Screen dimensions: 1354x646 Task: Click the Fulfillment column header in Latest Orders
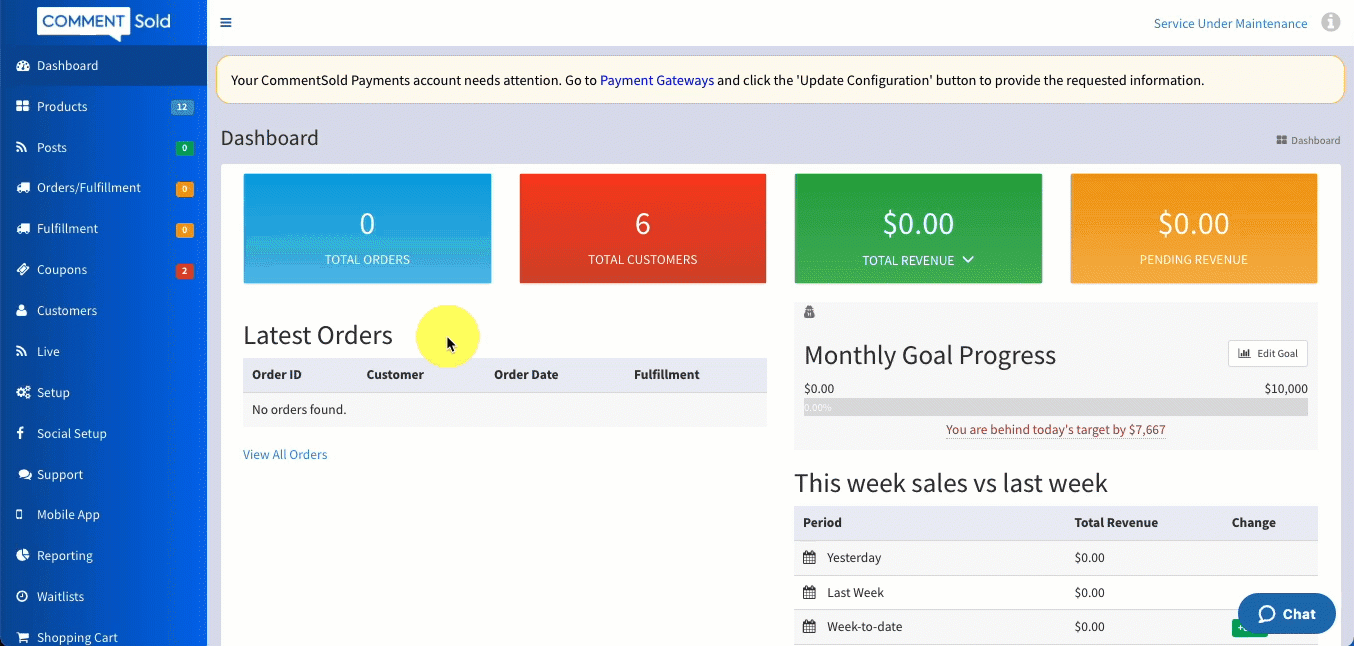[x=667, y=375]
